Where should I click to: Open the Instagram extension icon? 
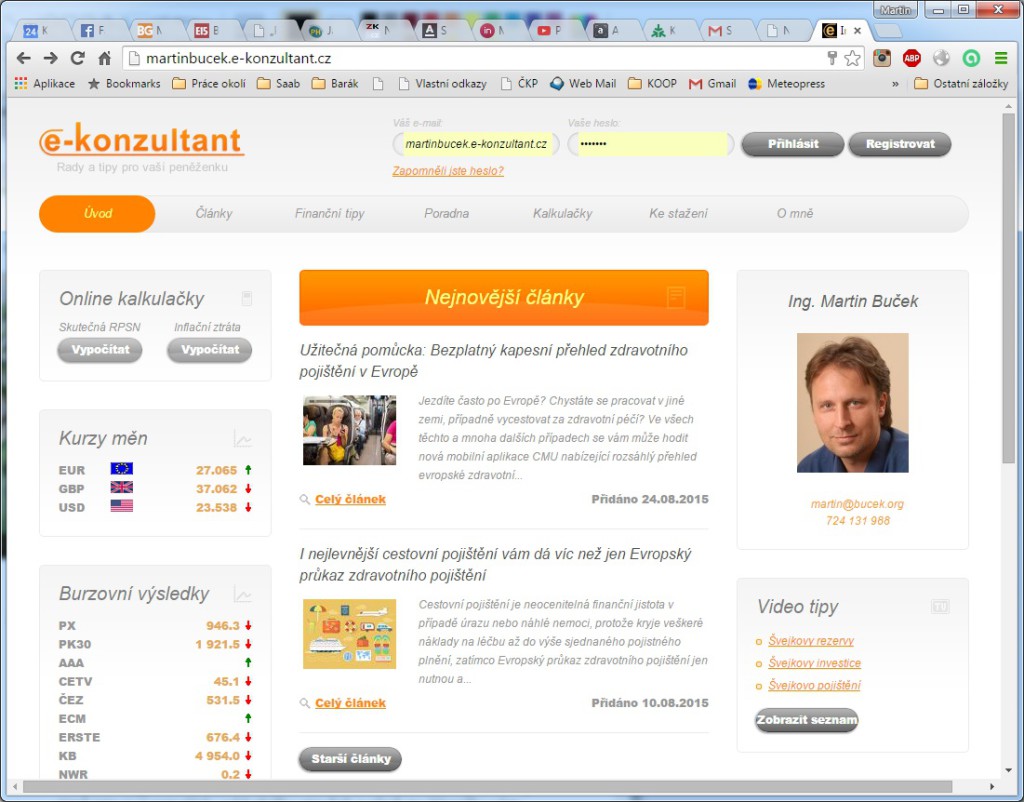[882, 58]
